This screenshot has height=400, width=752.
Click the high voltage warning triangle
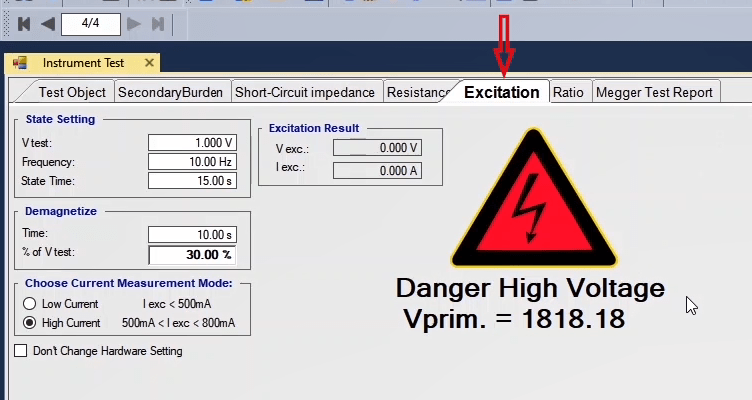coord(528,200)
